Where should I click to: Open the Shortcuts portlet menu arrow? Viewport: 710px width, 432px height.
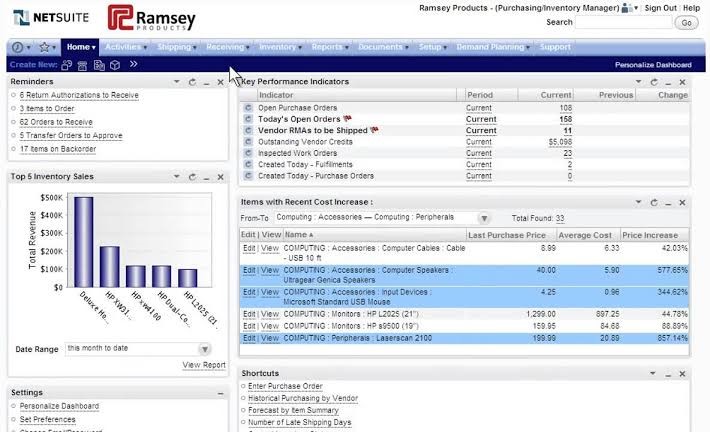[x=653, y=373]
